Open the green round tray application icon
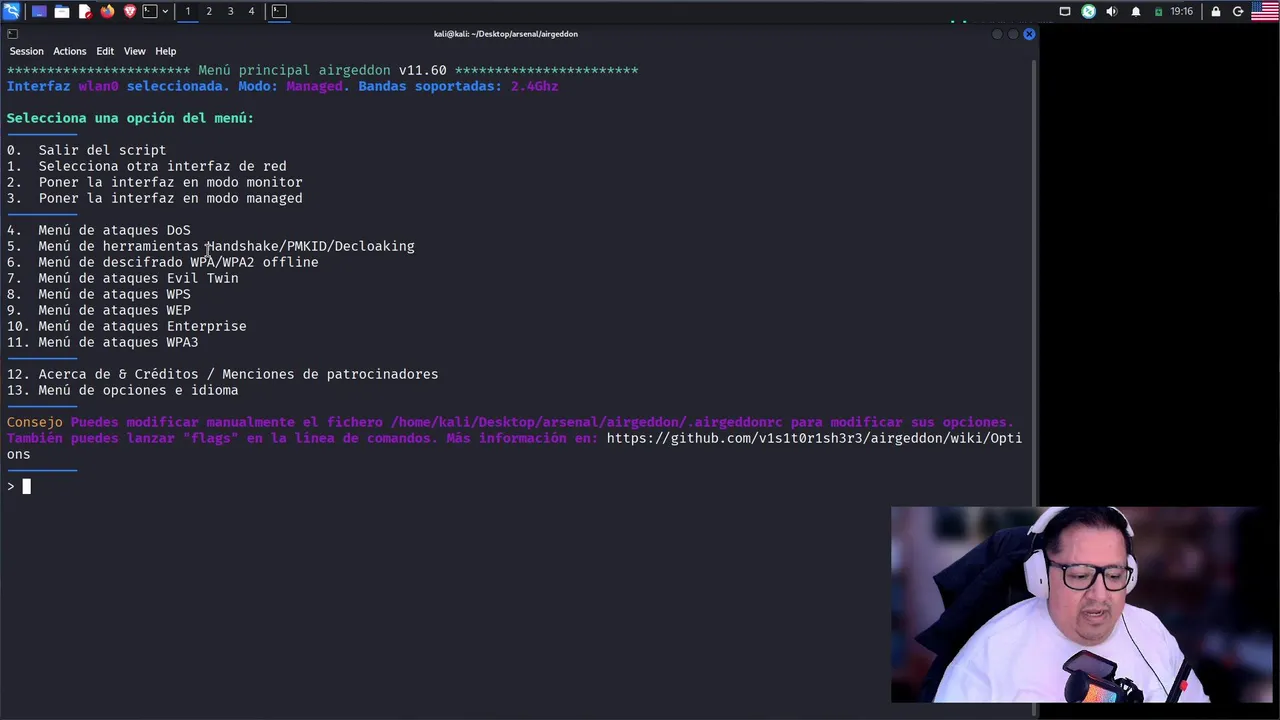The image size is (1280, 720). [x=1088, y=11]
